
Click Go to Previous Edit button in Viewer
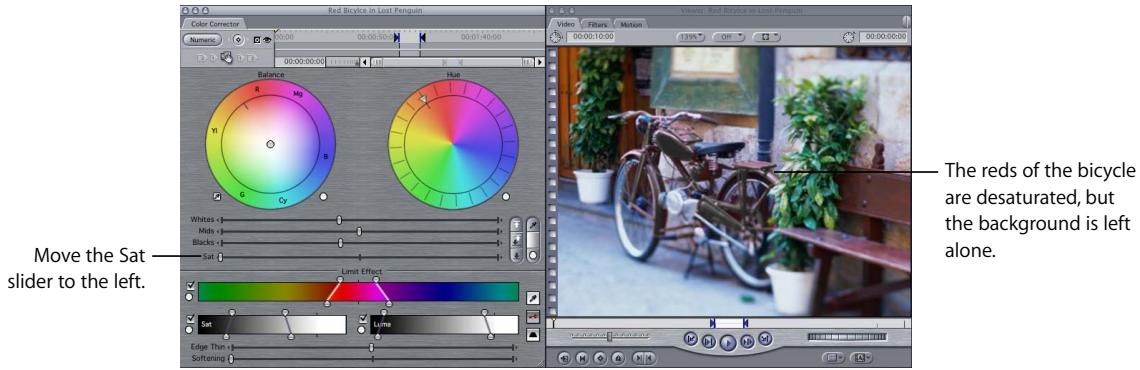click(x=691, y=338)
